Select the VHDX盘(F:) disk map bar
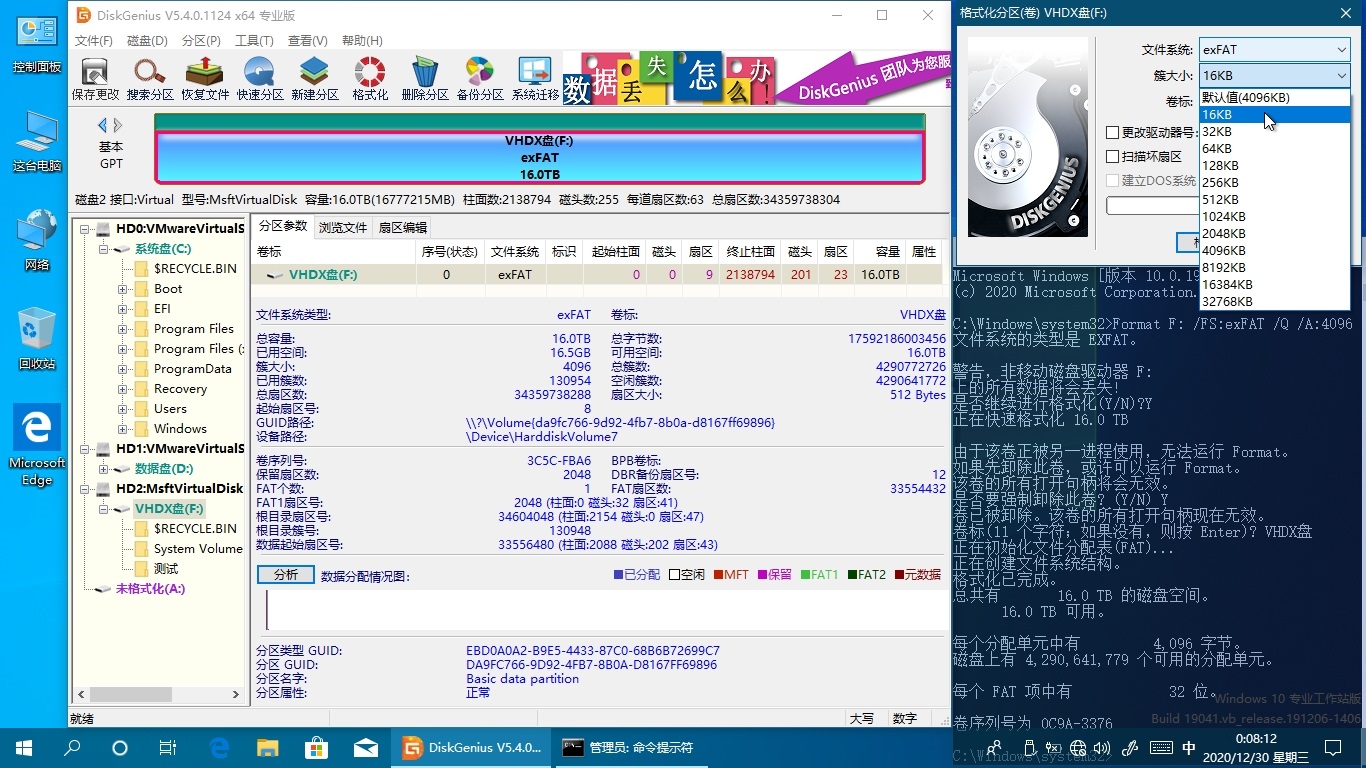 (x=539, y=158)
